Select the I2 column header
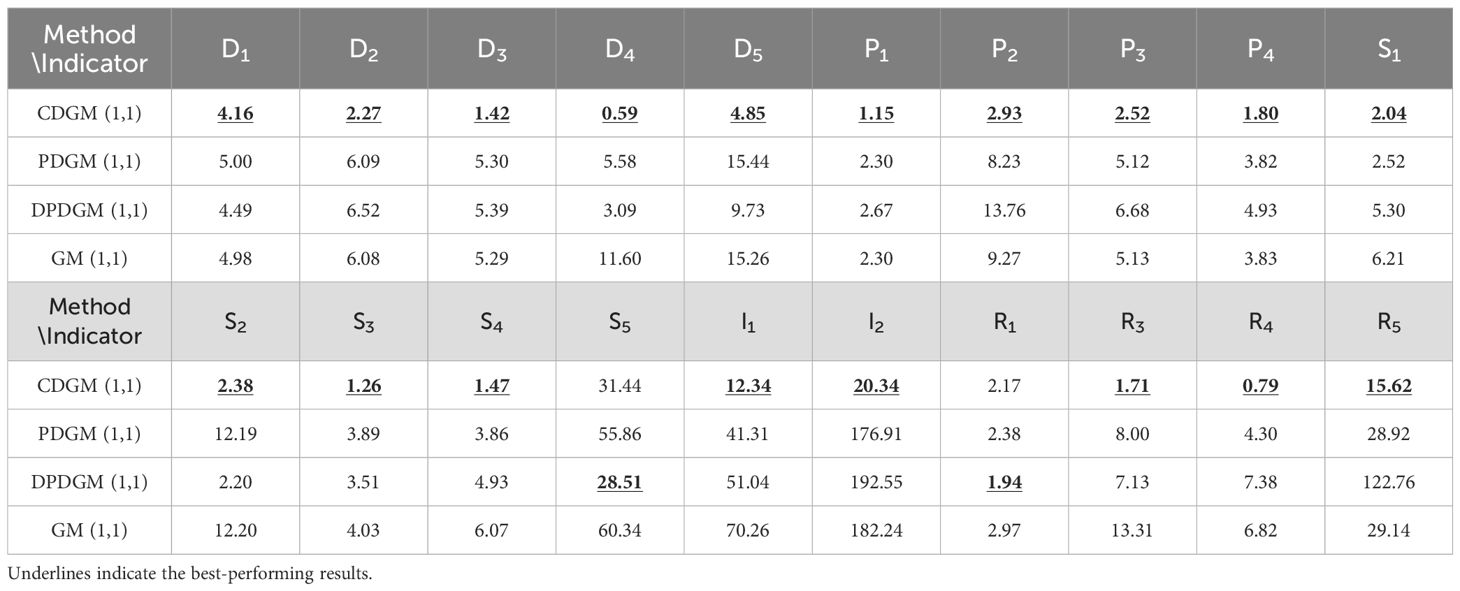 (x=875, y=322)
